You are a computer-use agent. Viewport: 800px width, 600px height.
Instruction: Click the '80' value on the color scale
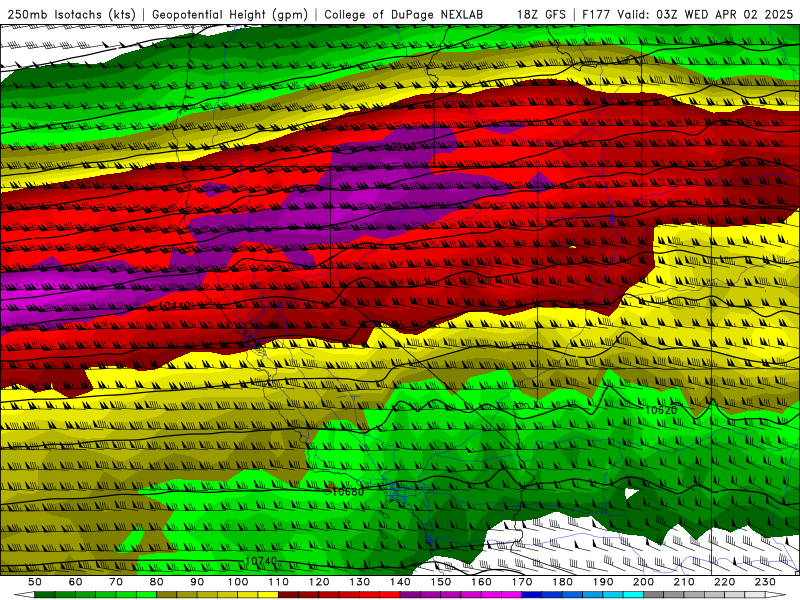pos(157,582)
